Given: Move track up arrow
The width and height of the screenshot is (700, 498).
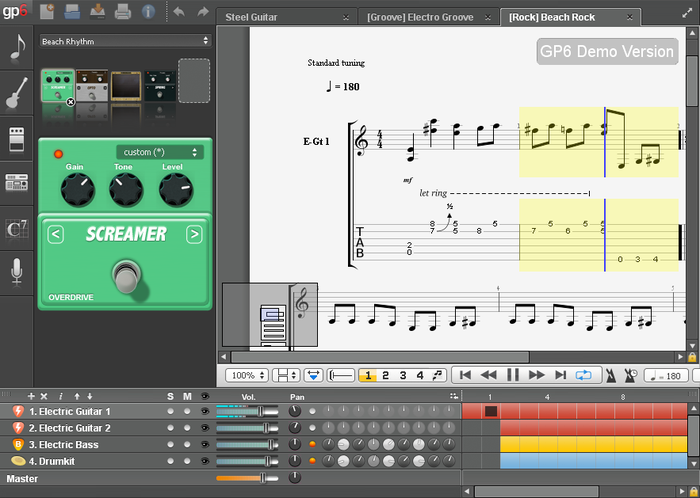Looking at the screenshot, I should pyautogui.click(x=77, y=396).
